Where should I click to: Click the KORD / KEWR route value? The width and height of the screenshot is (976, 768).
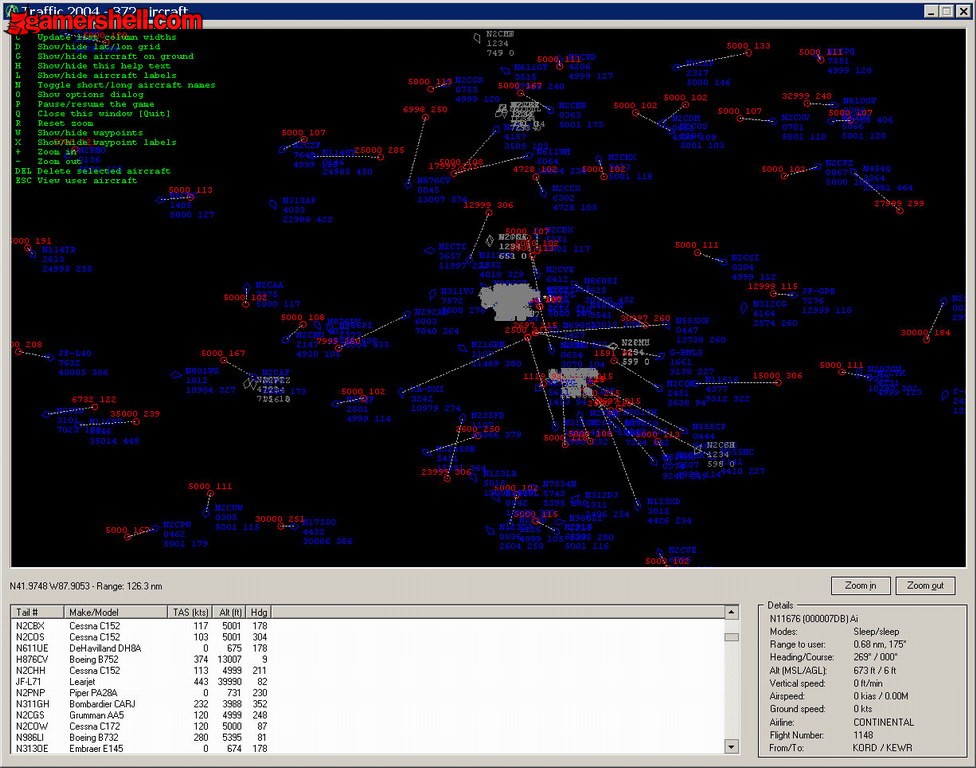[882, 747]
